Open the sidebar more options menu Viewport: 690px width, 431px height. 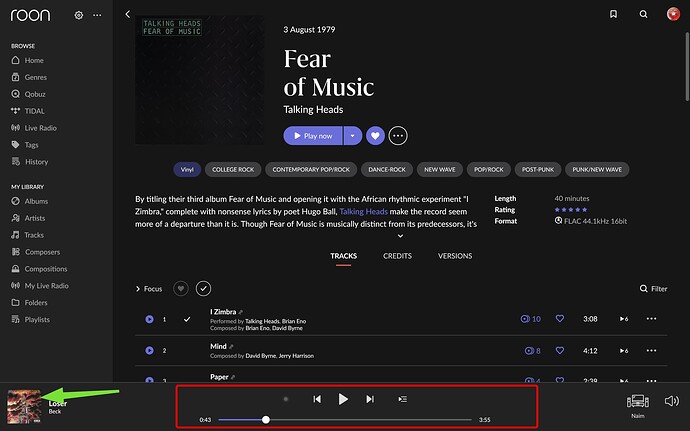click(x=97, y=15)
